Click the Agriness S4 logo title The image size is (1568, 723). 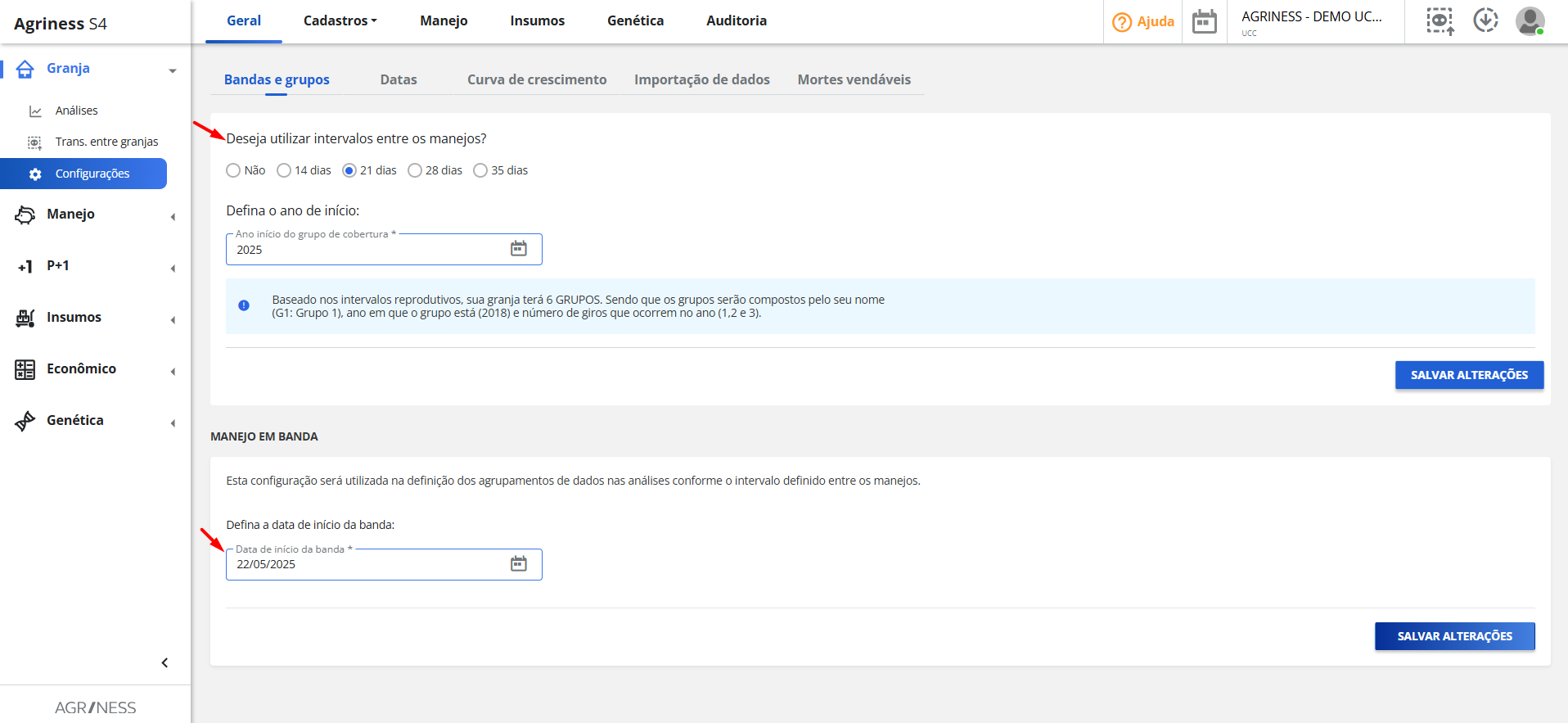(x=61, y=24)
